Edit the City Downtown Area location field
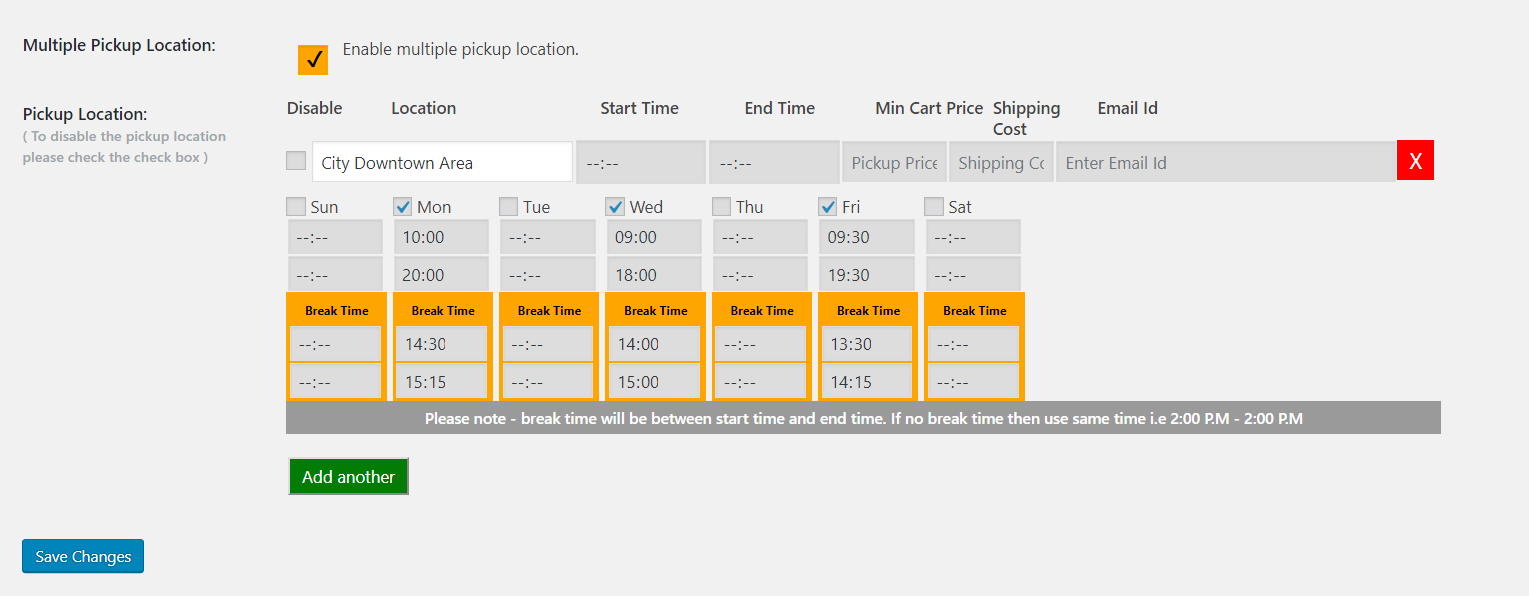The image size is (1529, 596). (x=442, y=162)
